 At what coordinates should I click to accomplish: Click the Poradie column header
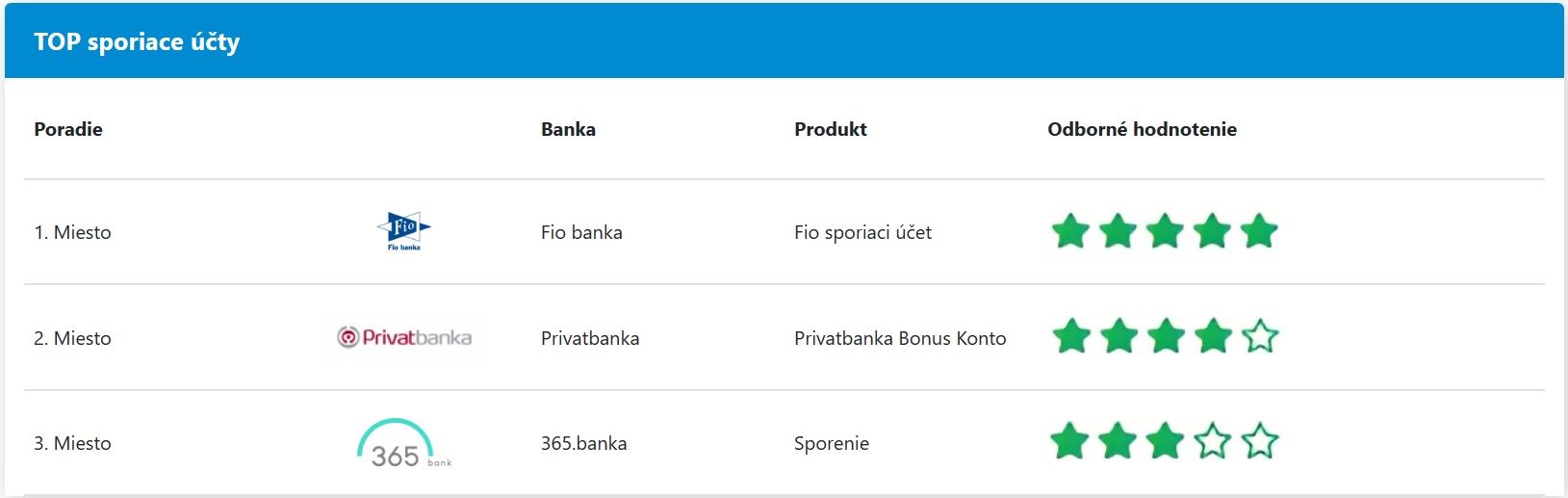coord(68,129)
